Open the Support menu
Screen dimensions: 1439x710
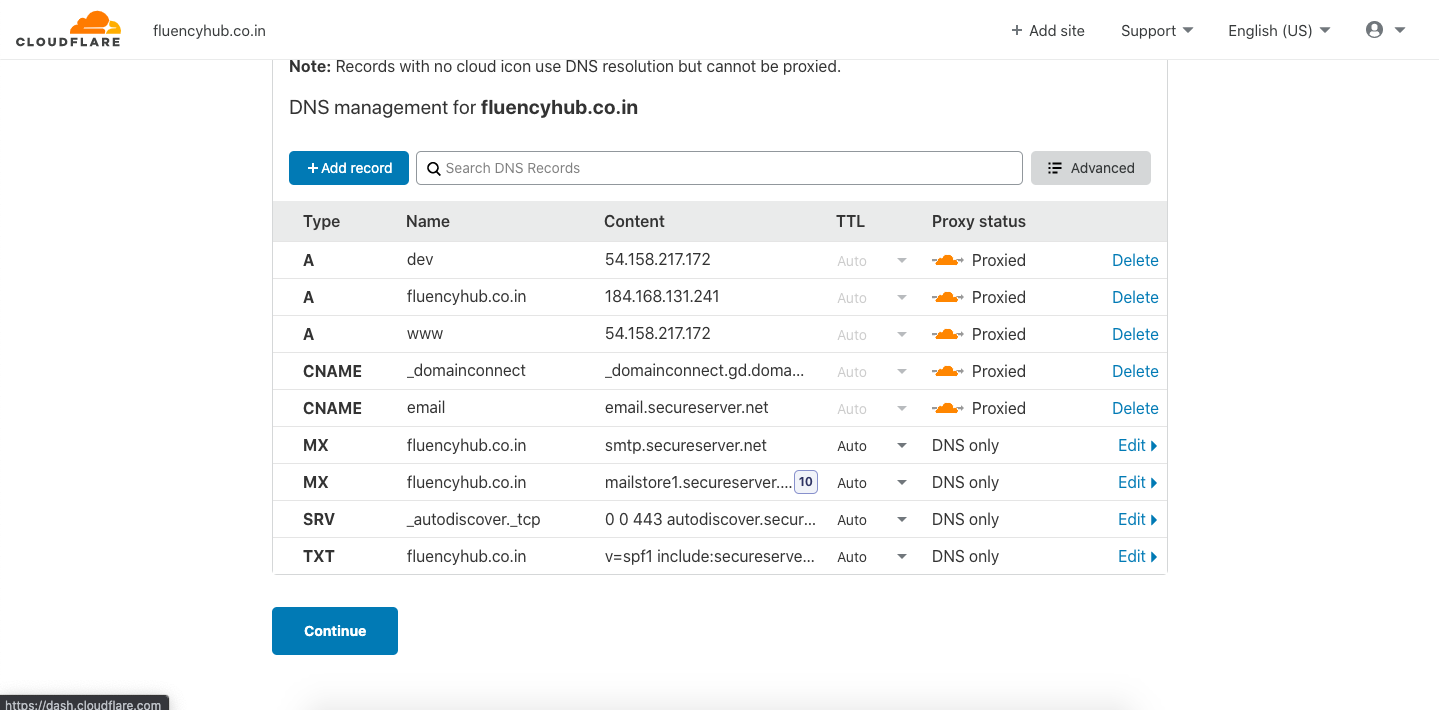[1157, 30]
